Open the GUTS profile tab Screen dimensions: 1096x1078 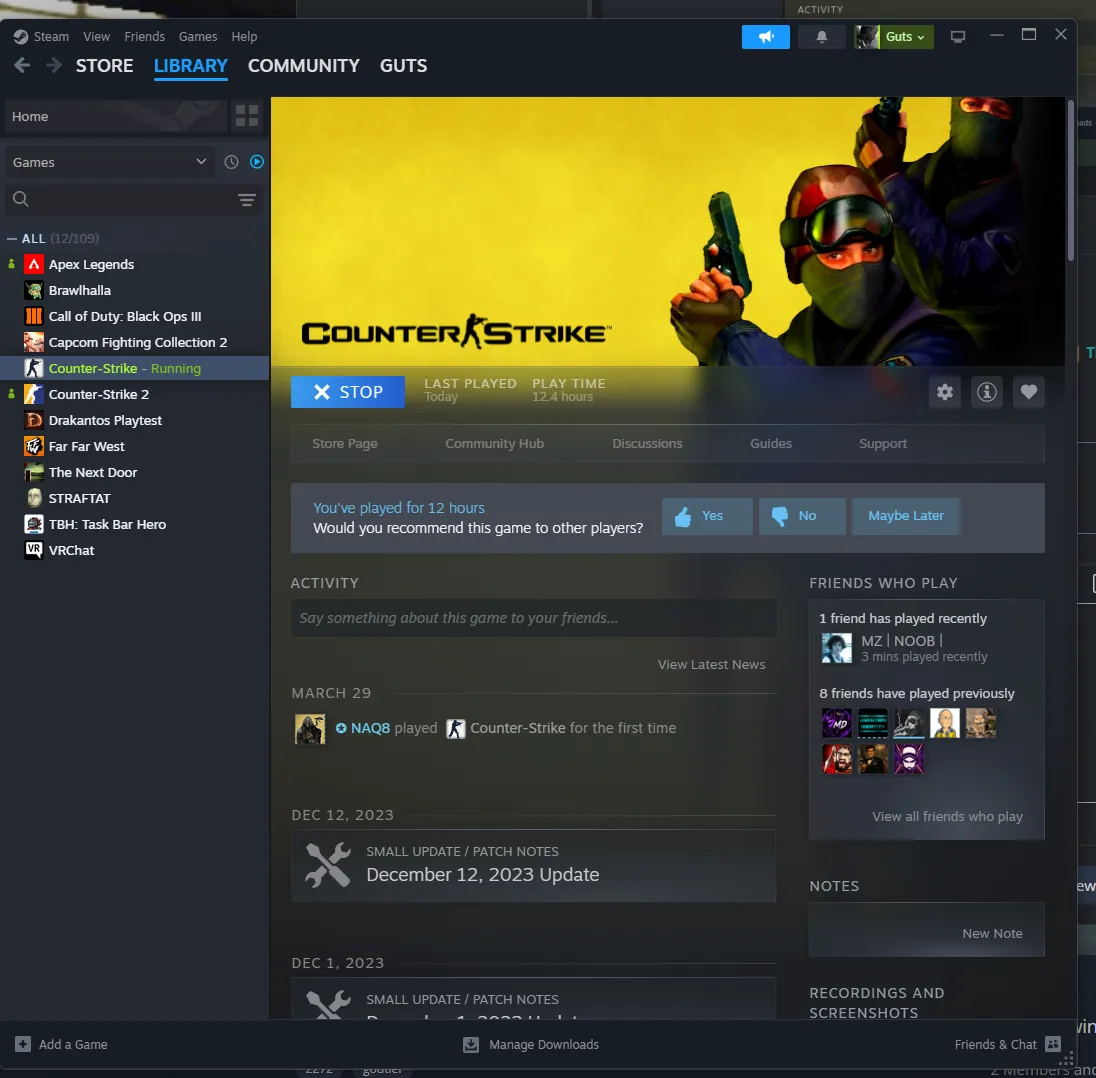(403, 66)
